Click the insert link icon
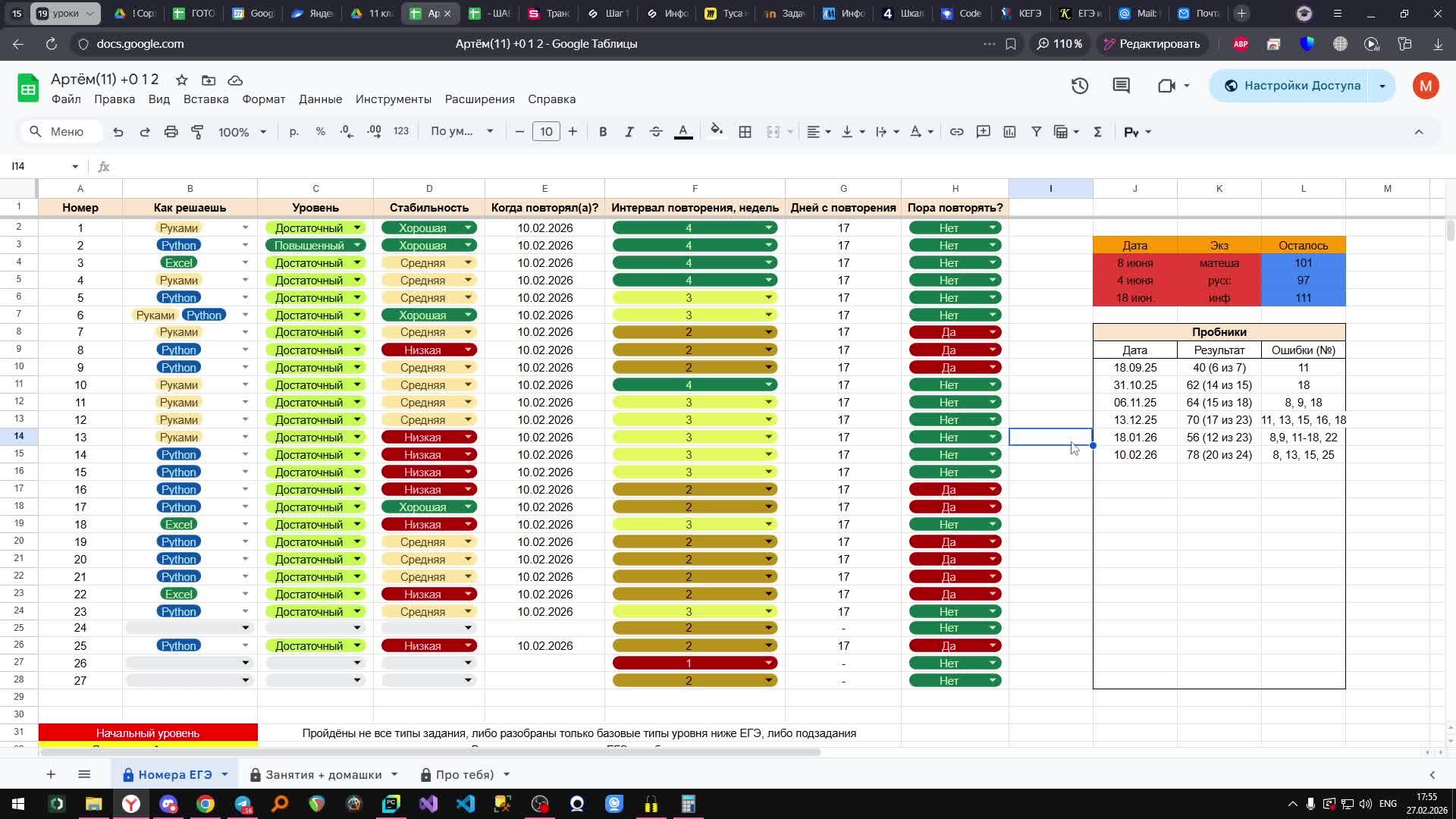 [x=957, y=132]
